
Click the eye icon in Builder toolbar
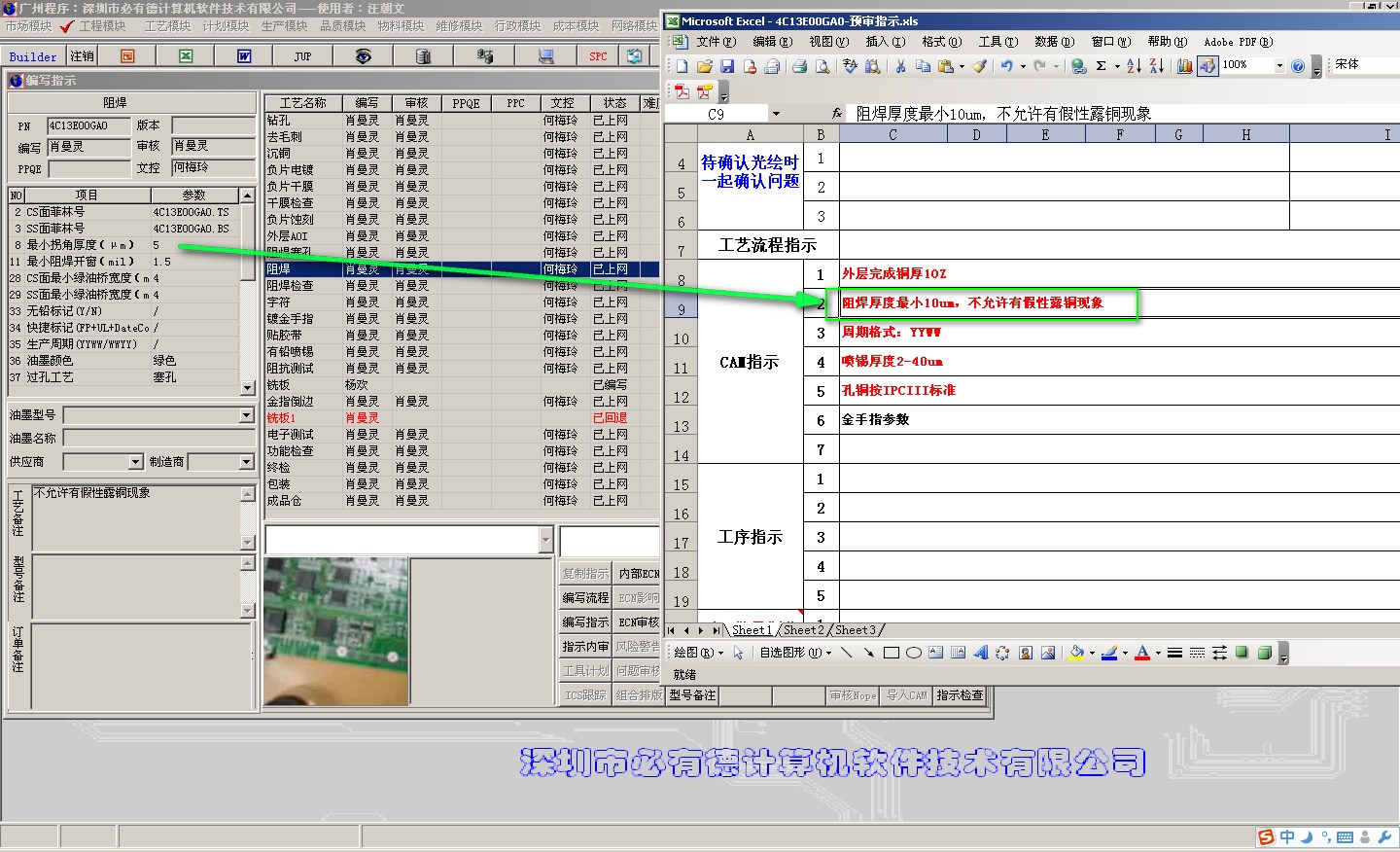coord(363,56)
